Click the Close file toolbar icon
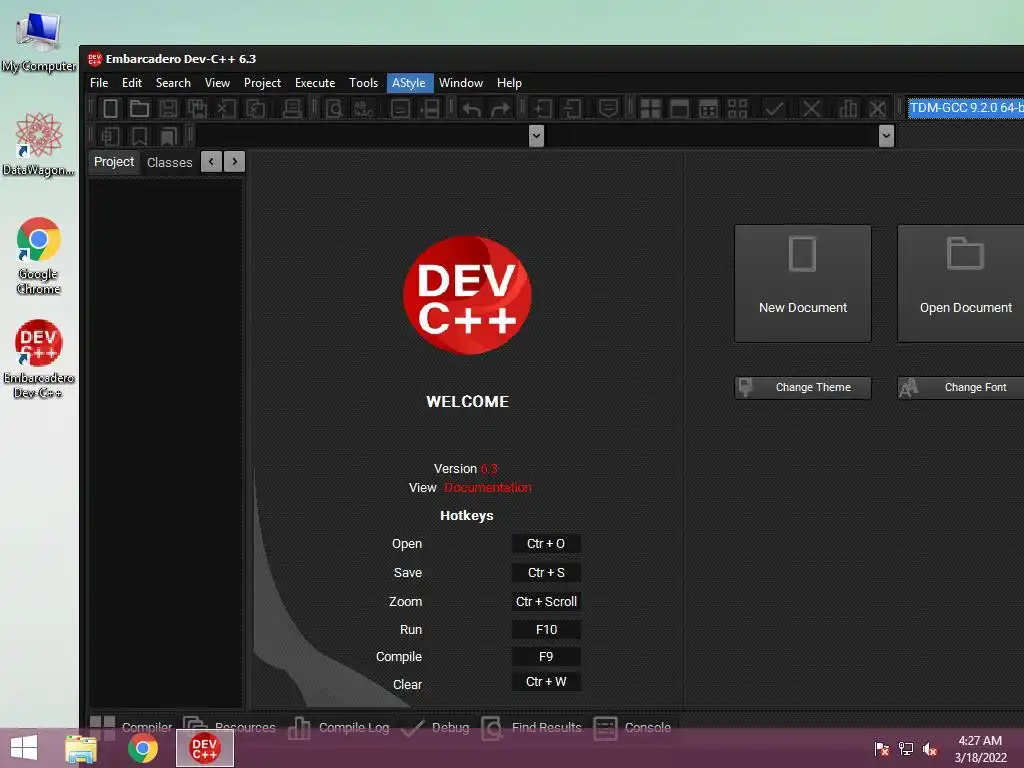 226,108
